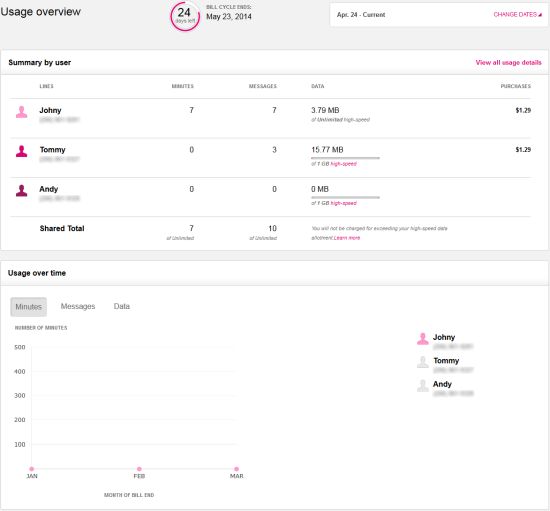This screenshot has width=550, height=511.
Task: Click the MAR data point on chart
Action: tap(236, 469)
